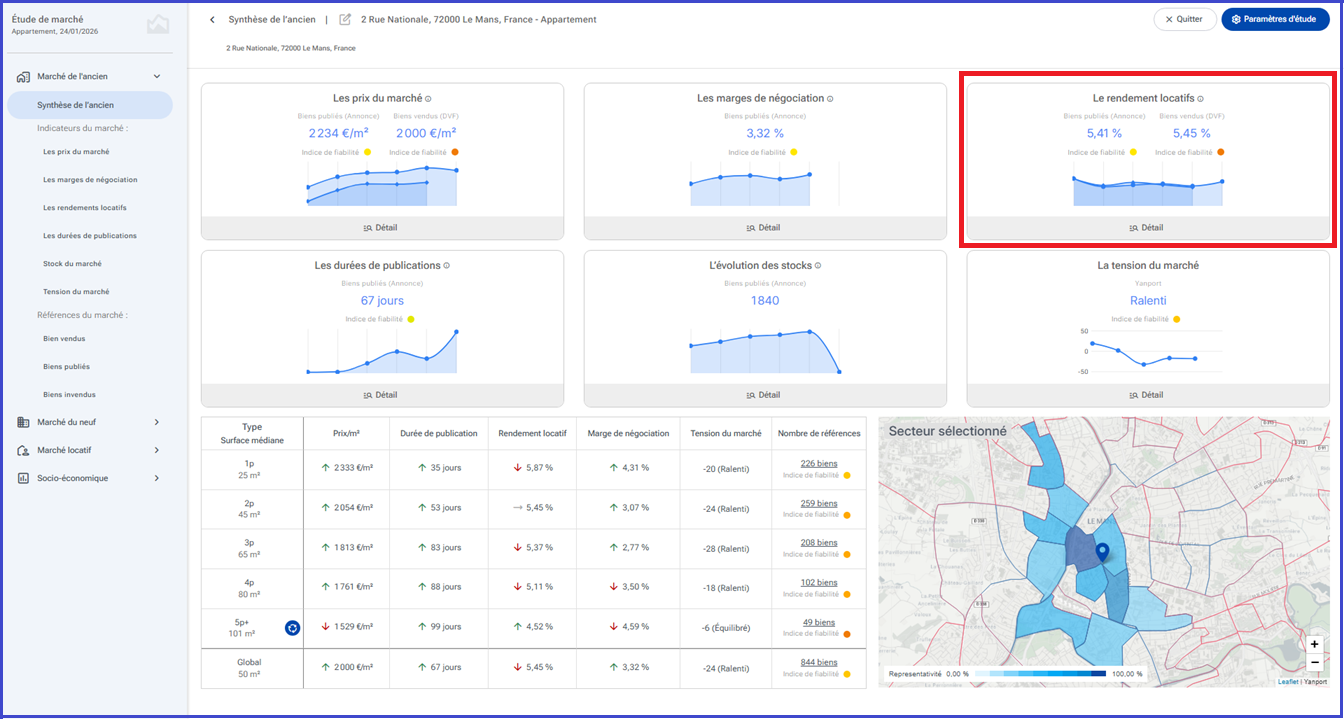Open the 226 biens link for 1p

point(819,464)
